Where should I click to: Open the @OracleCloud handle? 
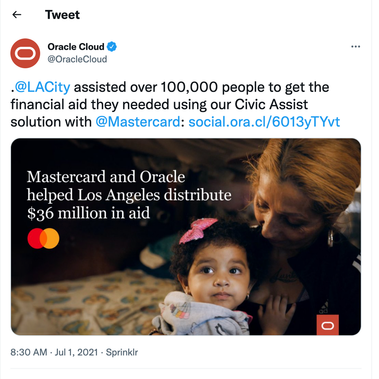click(77, 59)
